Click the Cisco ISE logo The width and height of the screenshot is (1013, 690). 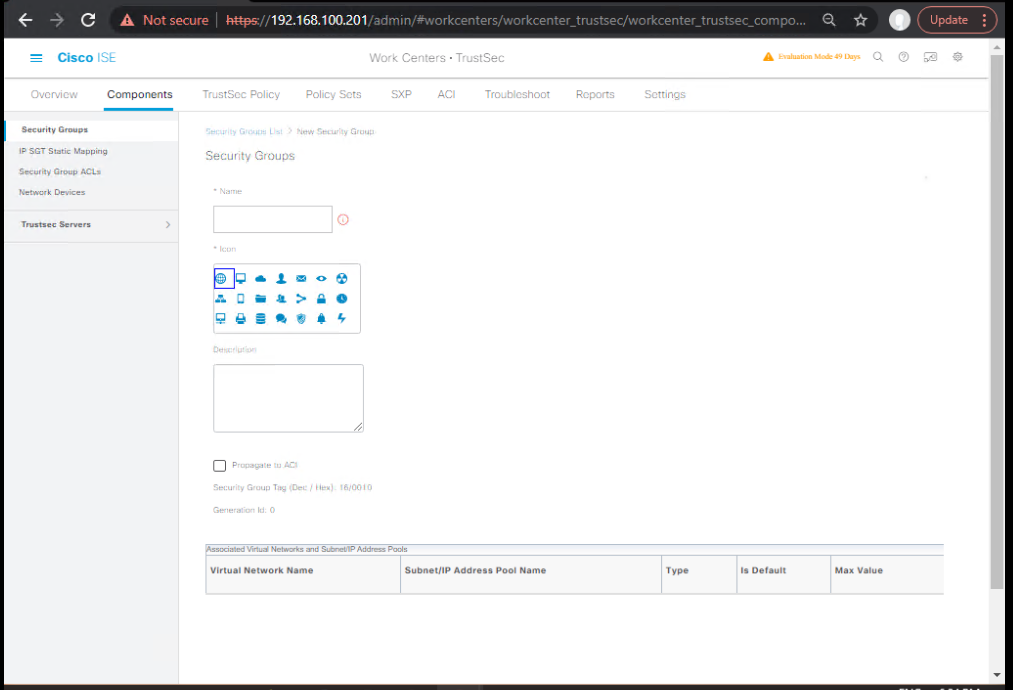87,58
